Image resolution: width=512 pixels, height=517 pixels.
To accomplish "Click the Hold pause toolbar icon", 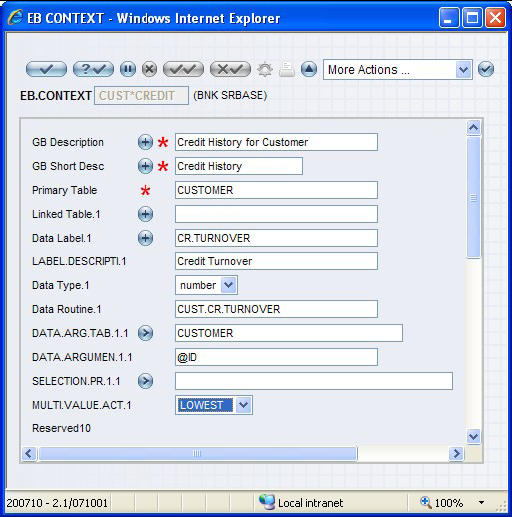I will [128, 69].
